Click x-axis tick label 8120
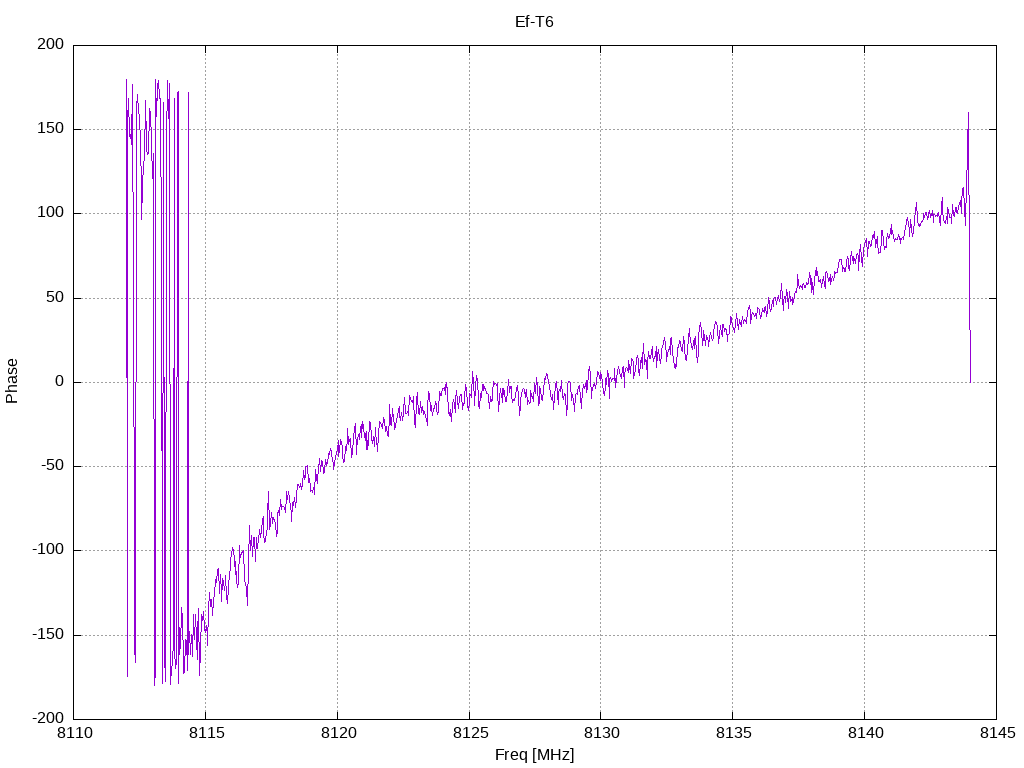The width and height of the screenshot is (1024, 768). click(338, 733)
